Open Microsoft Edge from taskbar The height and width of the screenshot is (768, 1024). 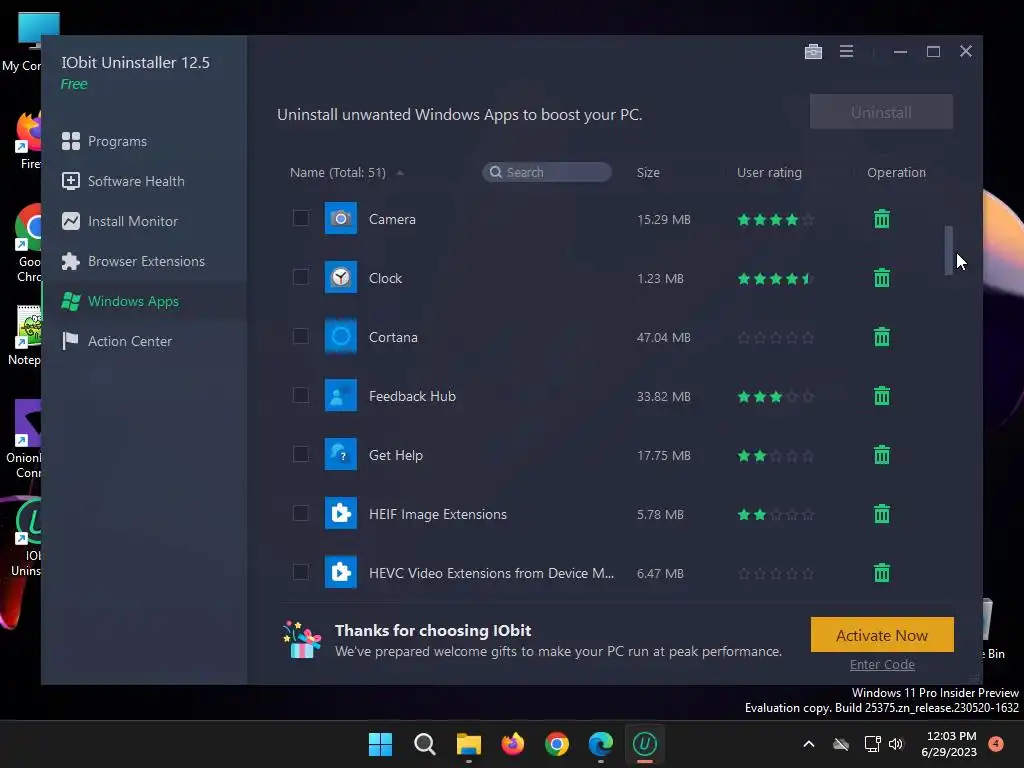601,744
